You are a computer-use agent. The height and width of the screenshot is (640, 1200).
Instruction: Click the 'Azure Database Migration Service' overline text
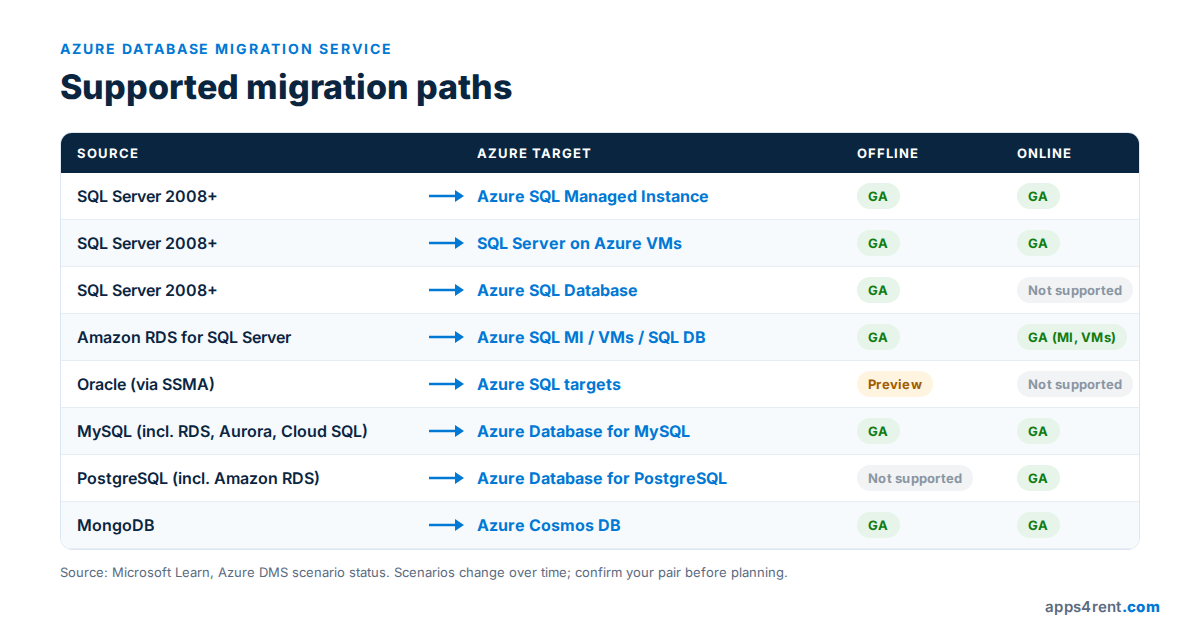(226, 49)
